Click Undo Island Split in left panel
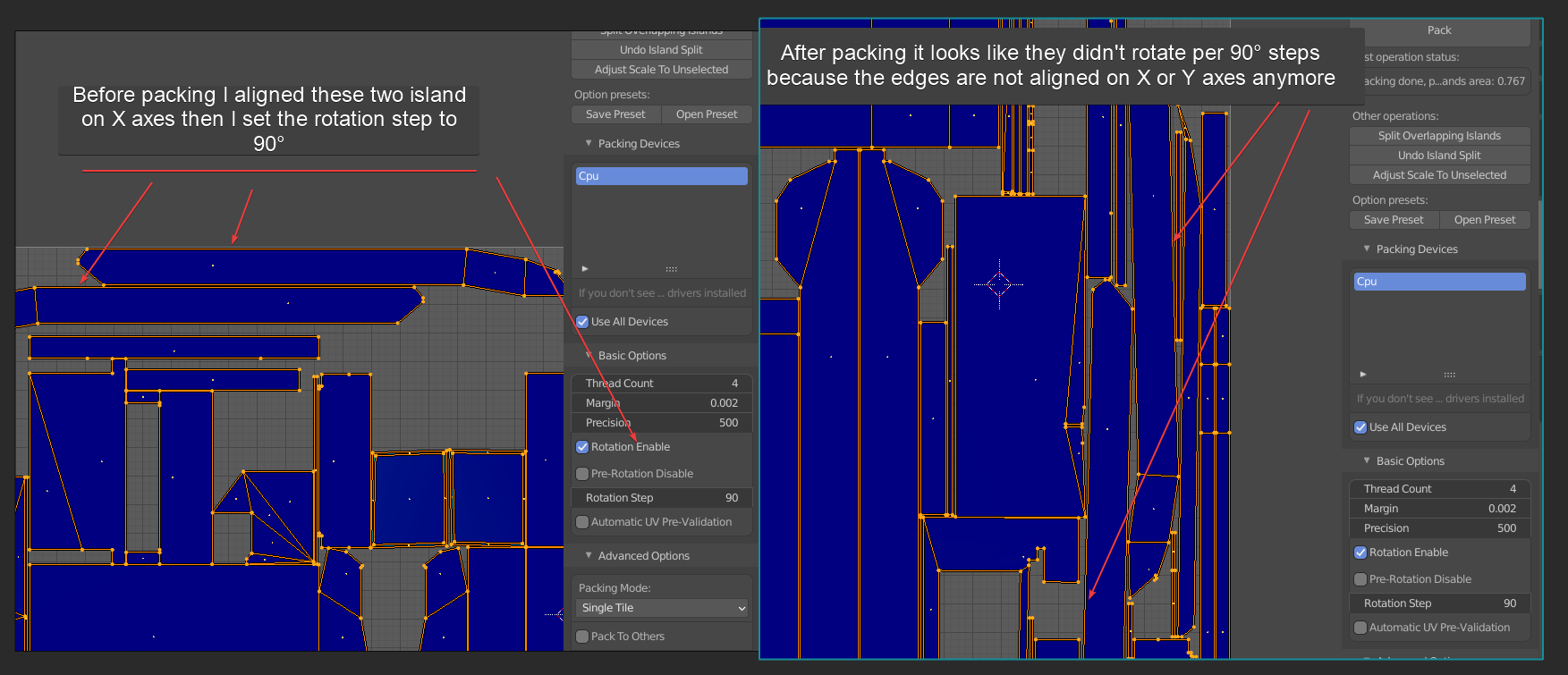This screenshot has width=1568, height=675. [661, 50]
